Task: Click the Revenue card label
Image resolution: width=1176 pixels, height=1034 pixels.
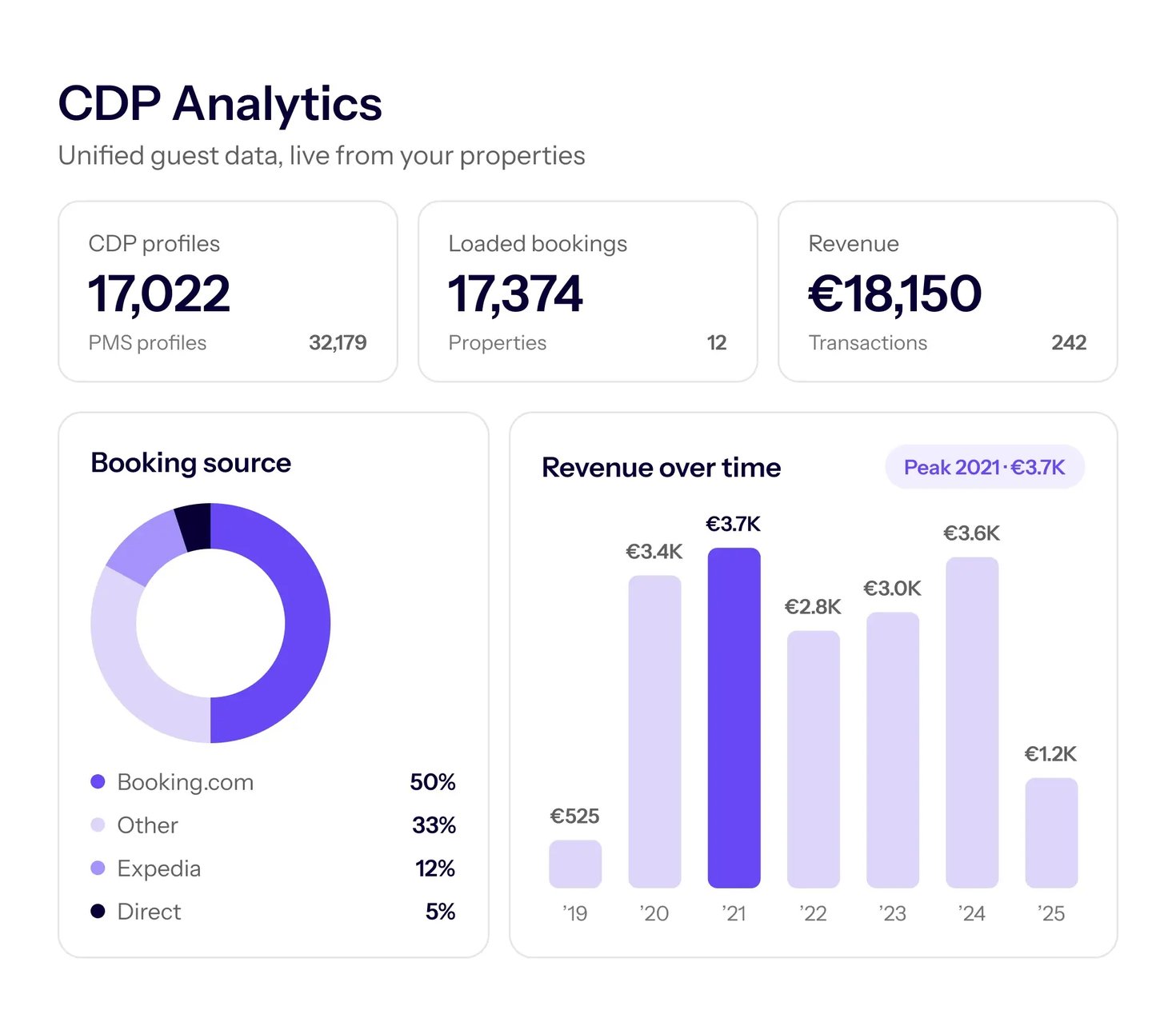Action: 854,244
